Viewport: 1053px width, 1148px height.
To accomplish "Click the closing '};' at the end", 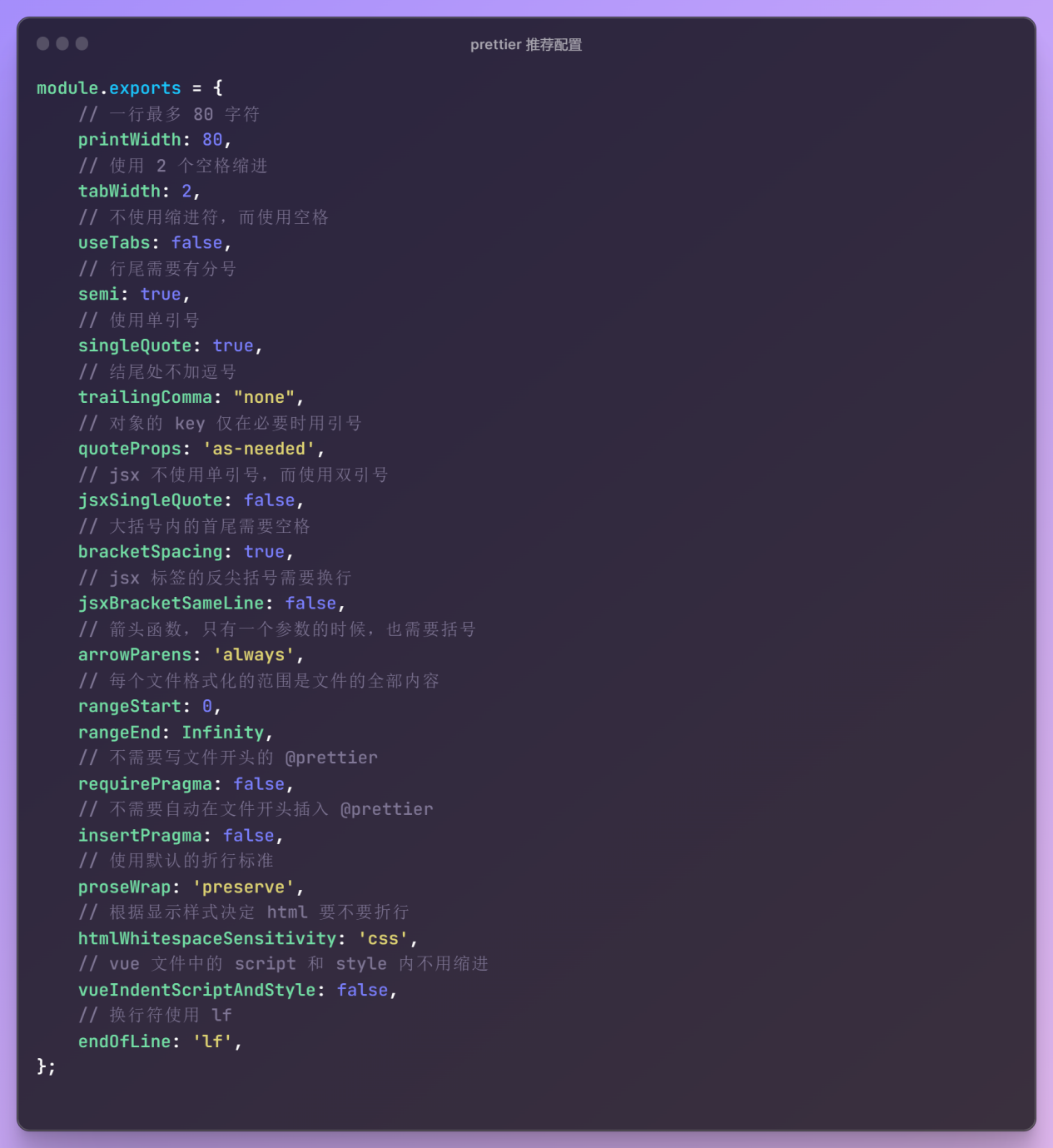I will point(47,1066).
